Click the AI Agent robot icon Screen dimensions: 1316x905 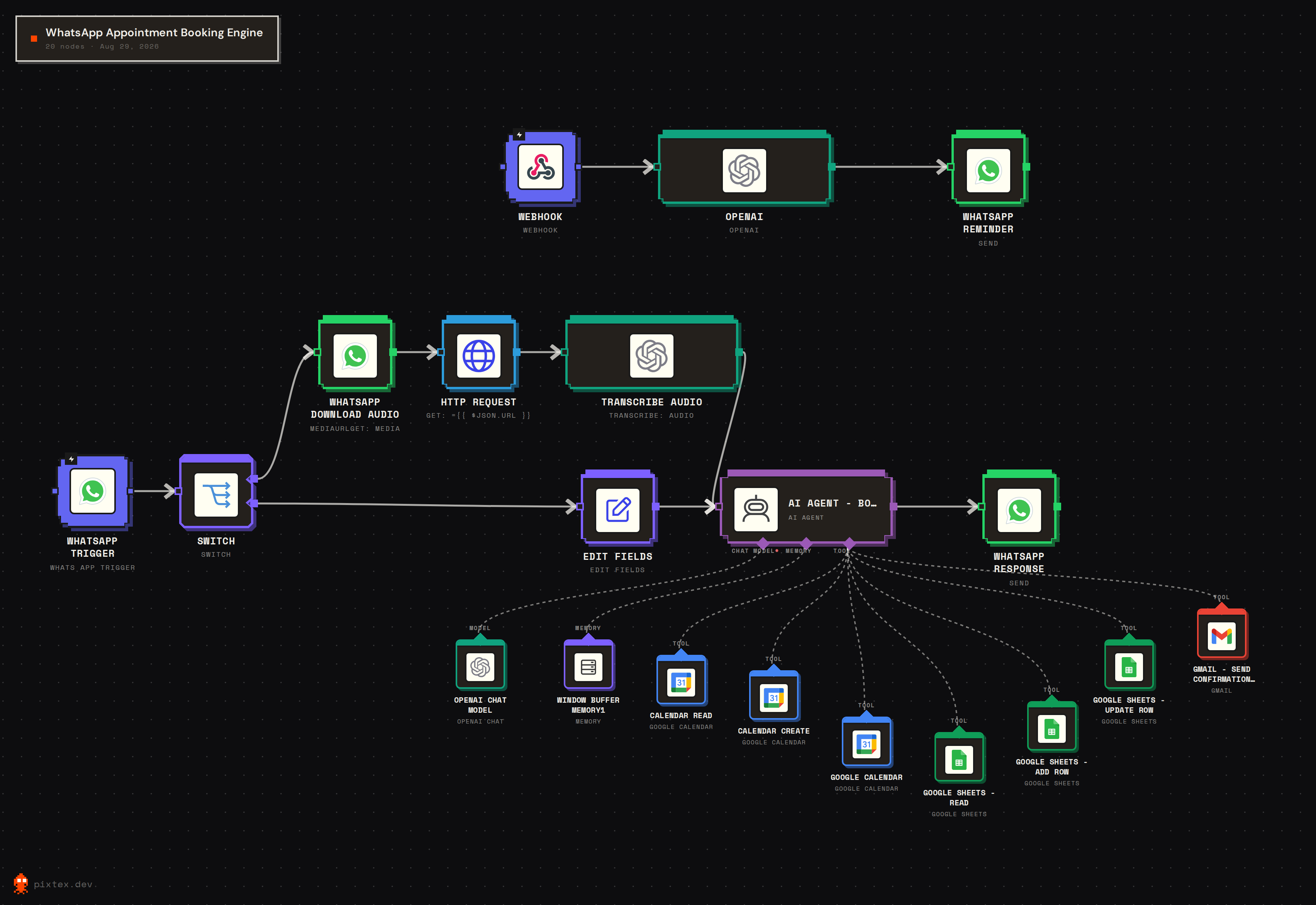click(x=756, y=509)
